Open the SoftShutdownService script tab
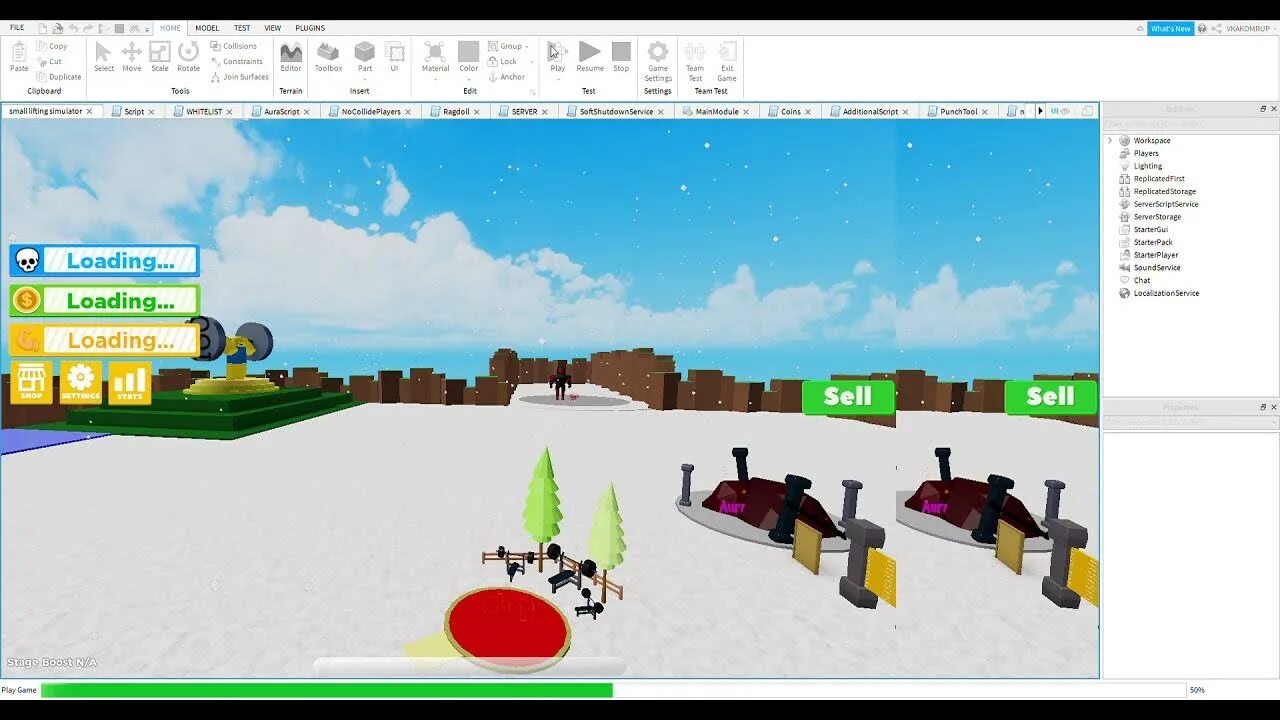The image size is (1280, 720). coord(614,112)
